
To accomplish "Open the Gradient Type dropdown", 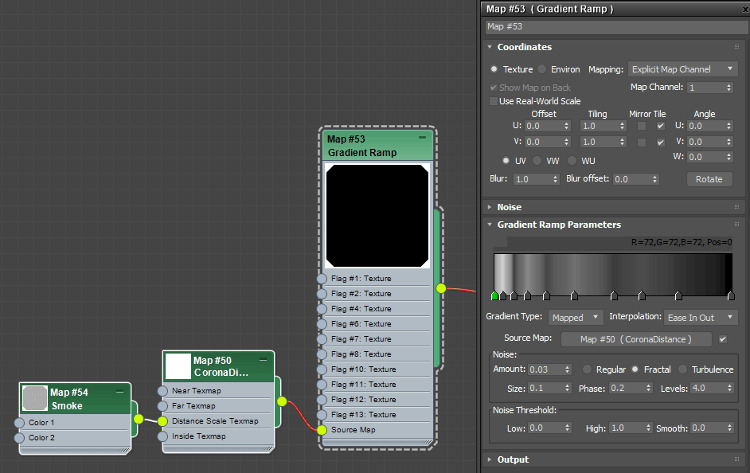I will [x=574, y=317].
